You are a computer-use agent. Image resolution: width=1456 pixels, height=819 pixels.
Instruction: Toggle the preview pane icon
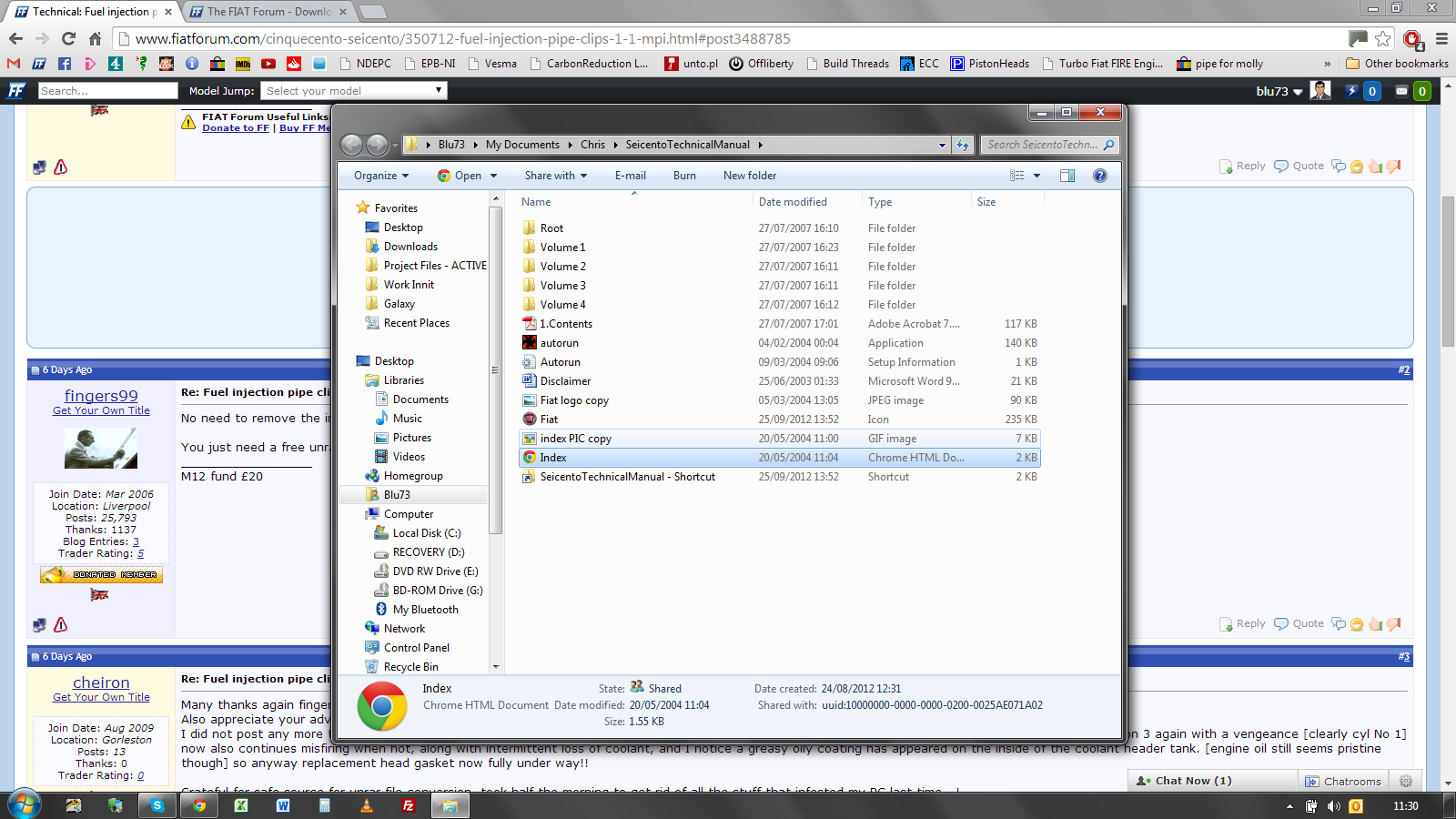point(1067,176)
